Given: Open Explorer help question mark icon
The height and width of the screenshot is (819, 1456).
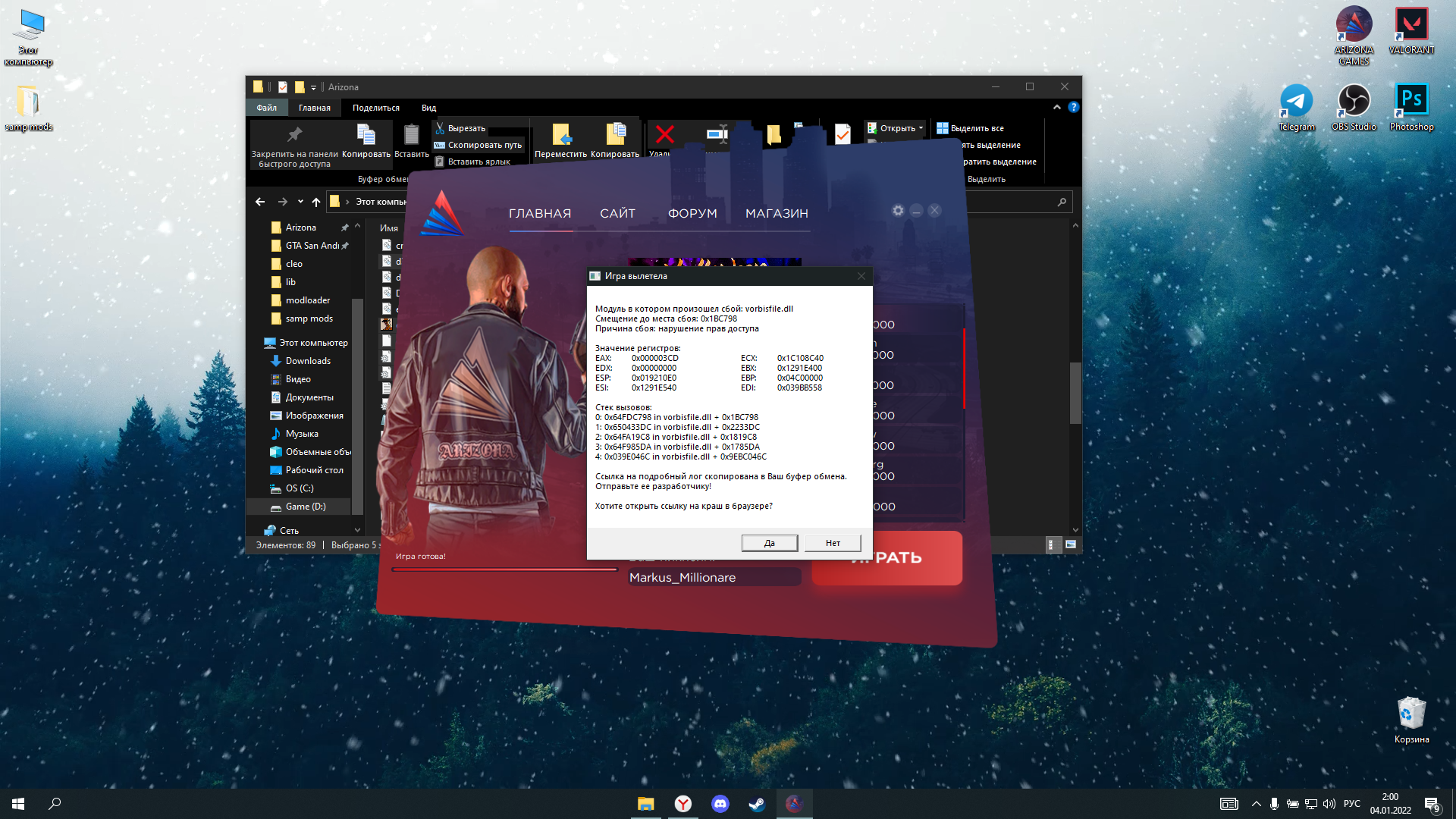Looking at the screenshot, I should click(x=1073, y=108).
